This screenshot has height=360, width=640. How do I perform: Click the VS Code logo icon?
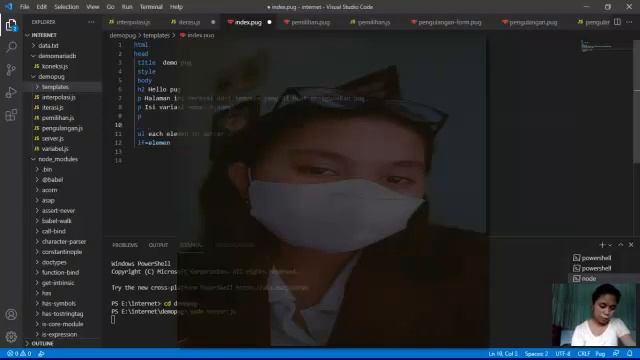pos(9,7)
